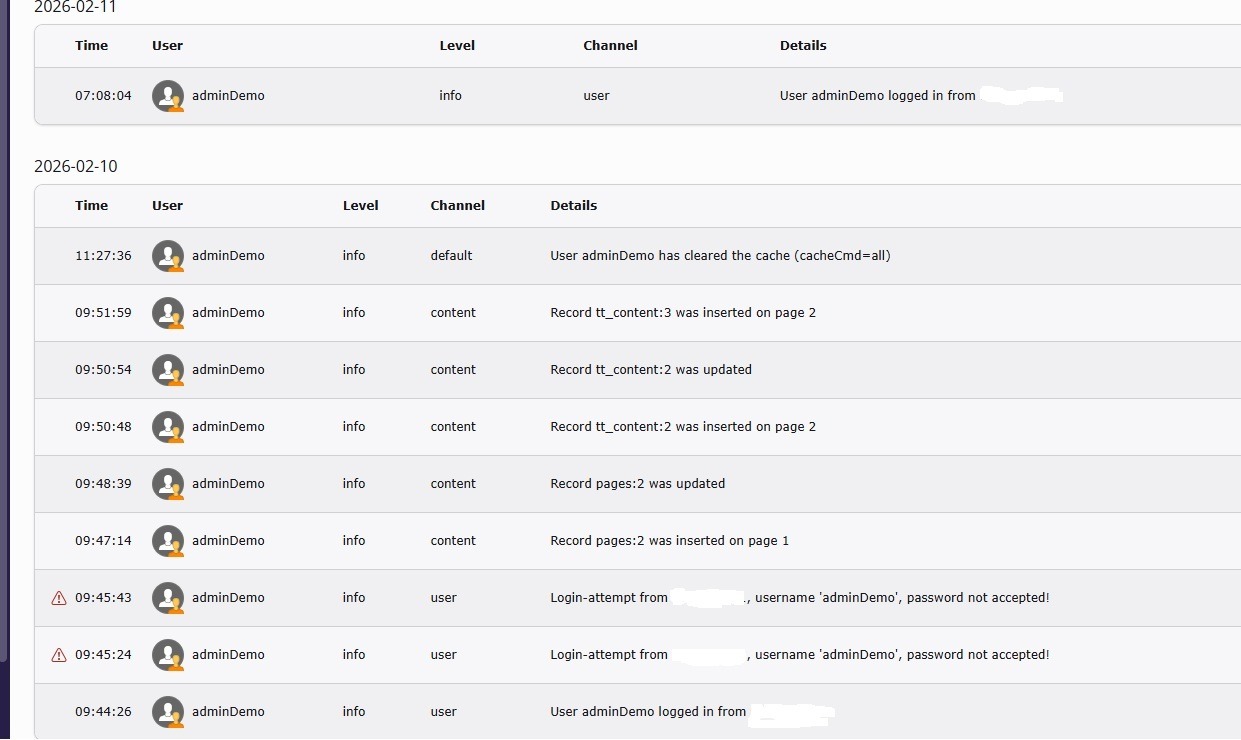Click the avatar on the 'Record pages:2 was updated' row
This screenshot has height=740, width=1241.
point(168,483)
